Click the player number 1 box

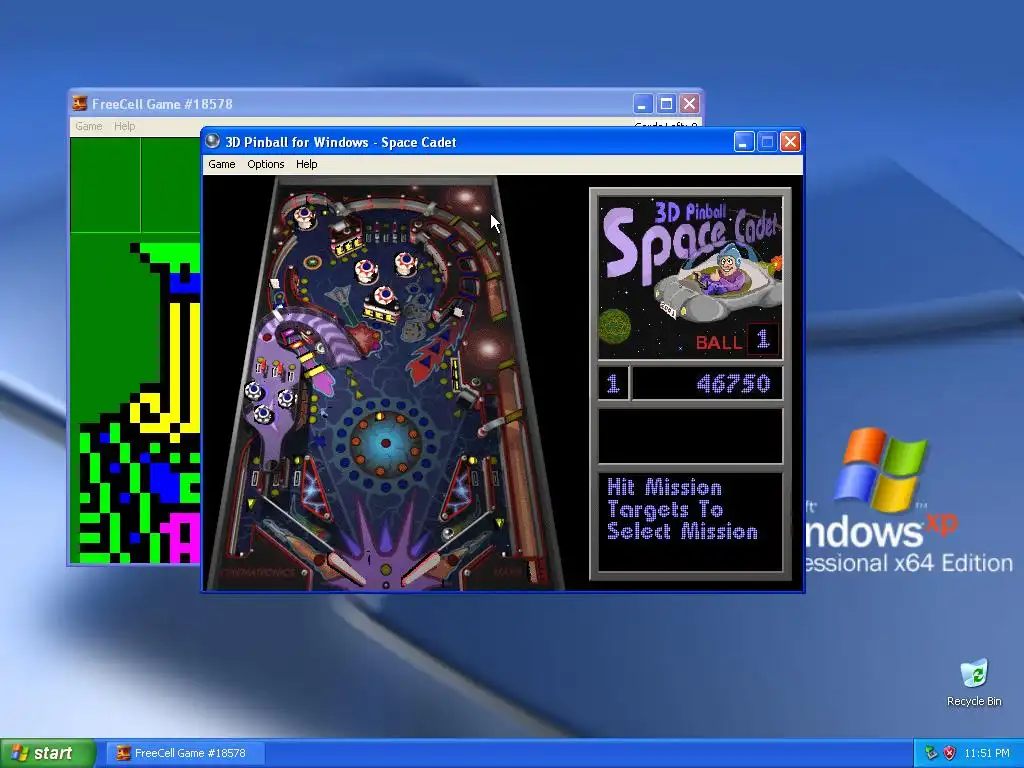[x=613, y=383]
